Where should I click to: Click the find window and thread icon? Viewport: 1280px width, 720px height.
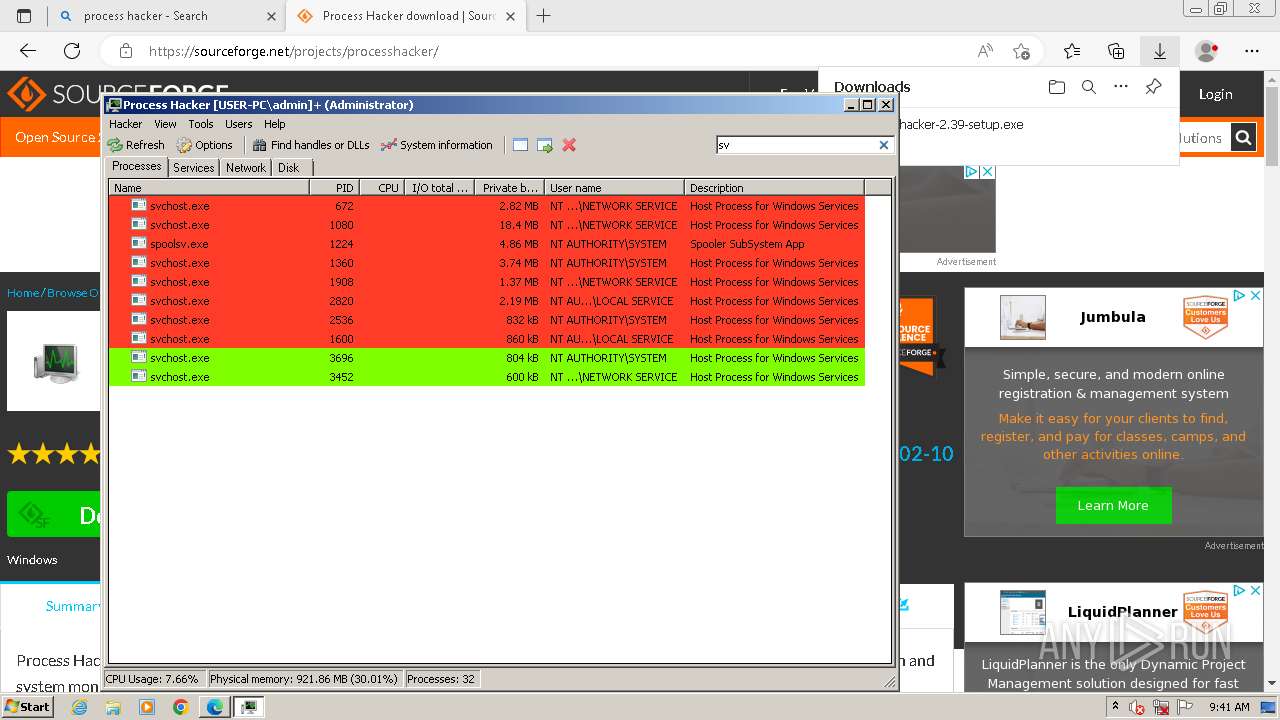545,145
